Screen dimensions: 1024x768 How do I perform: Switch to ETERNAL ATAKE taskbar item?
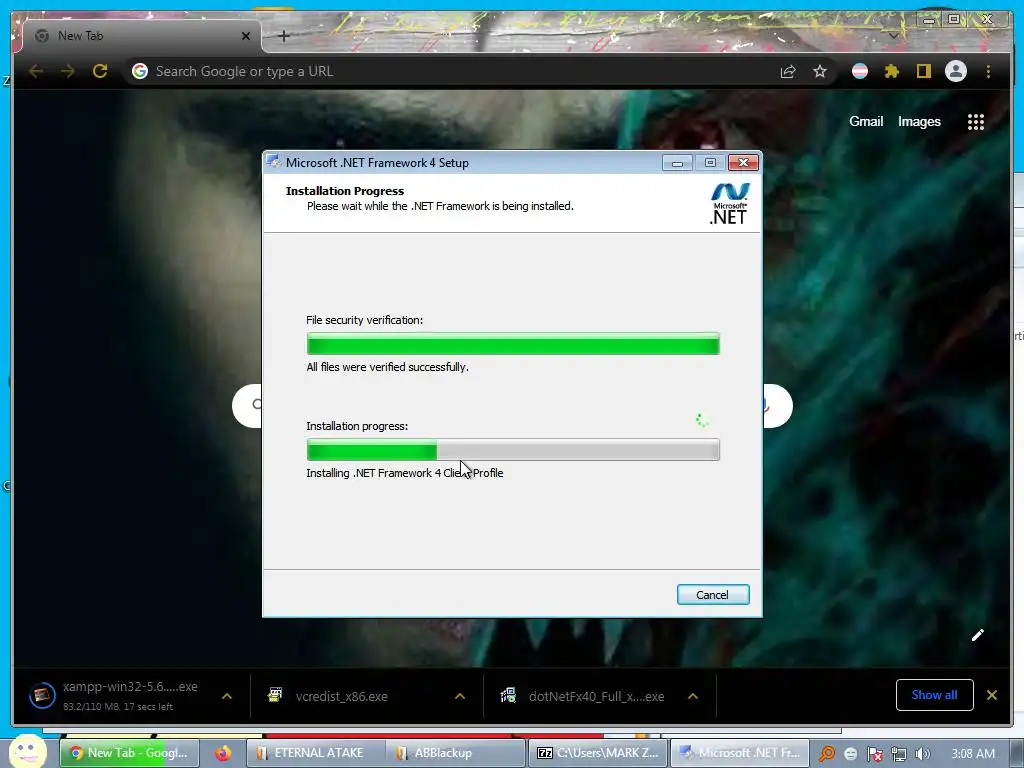click(x=316, y=753)
